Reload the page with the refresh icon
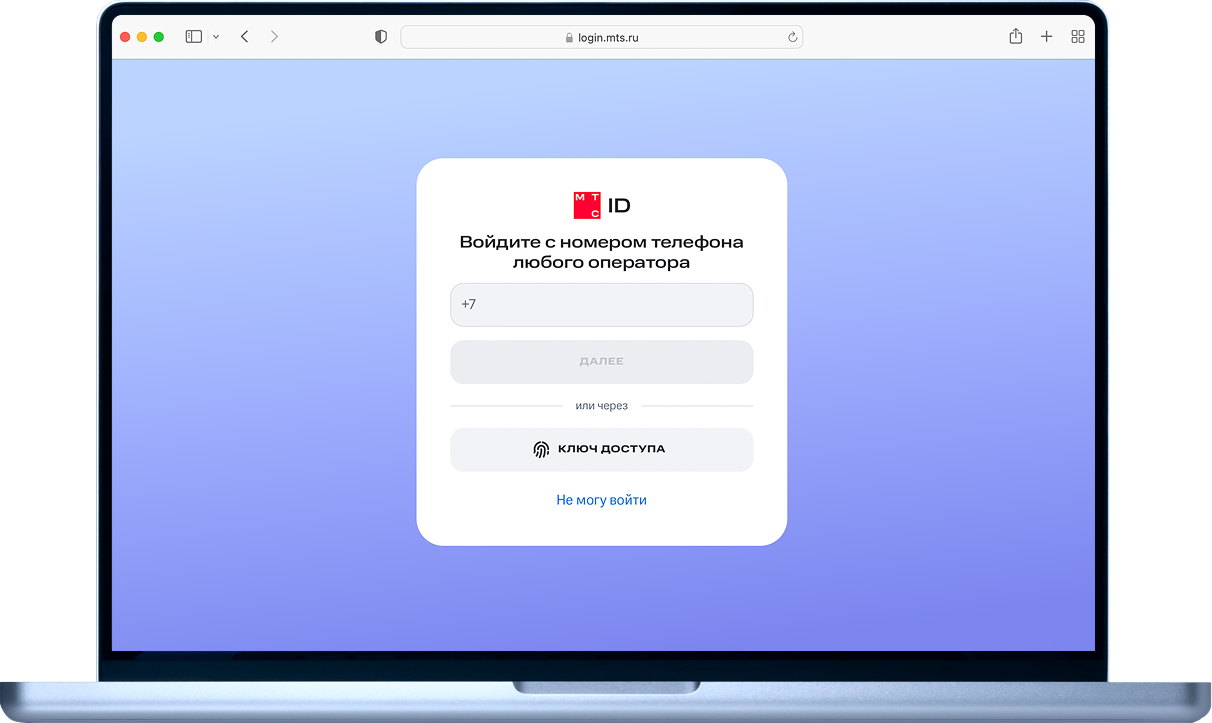 pyautogui.click(x=792, y=37)
